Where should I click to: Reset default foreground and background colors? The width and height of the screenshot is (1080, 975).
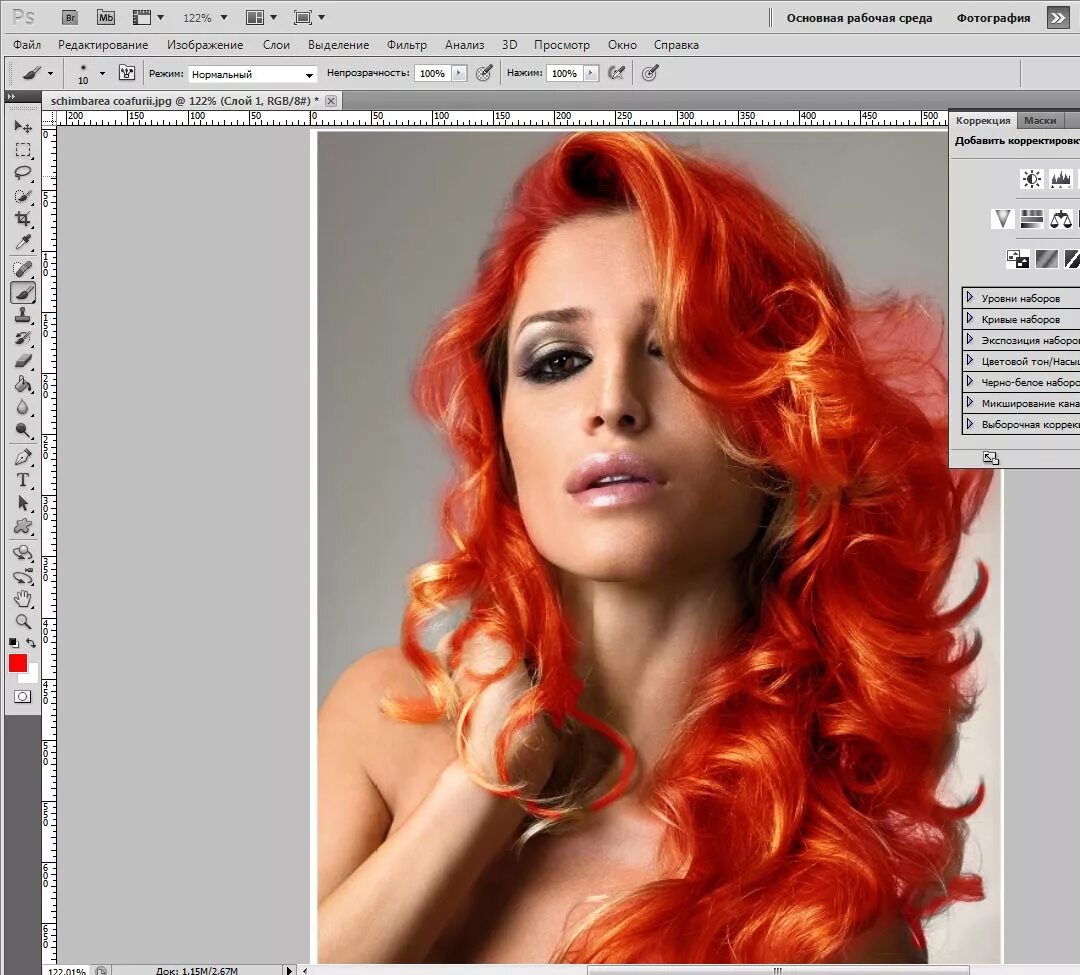coord(14,642)
